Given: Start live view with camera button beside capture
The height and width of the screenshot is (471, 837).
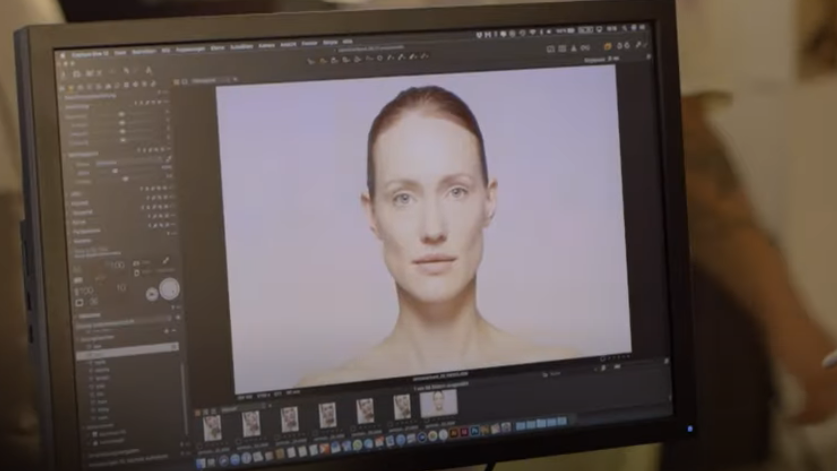Looking at the screenshot, I should [x=152, y=294].
